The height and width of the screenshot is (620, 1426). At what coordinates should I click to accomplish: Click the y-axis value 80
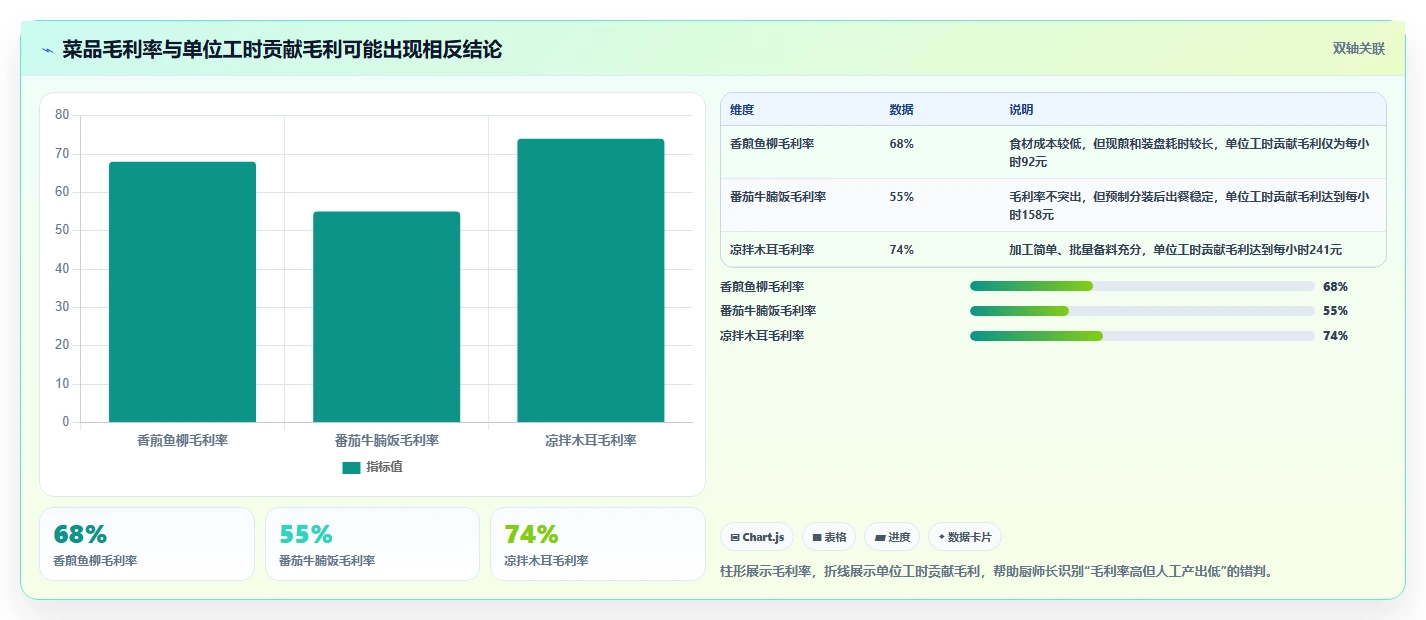coord(62,115)
